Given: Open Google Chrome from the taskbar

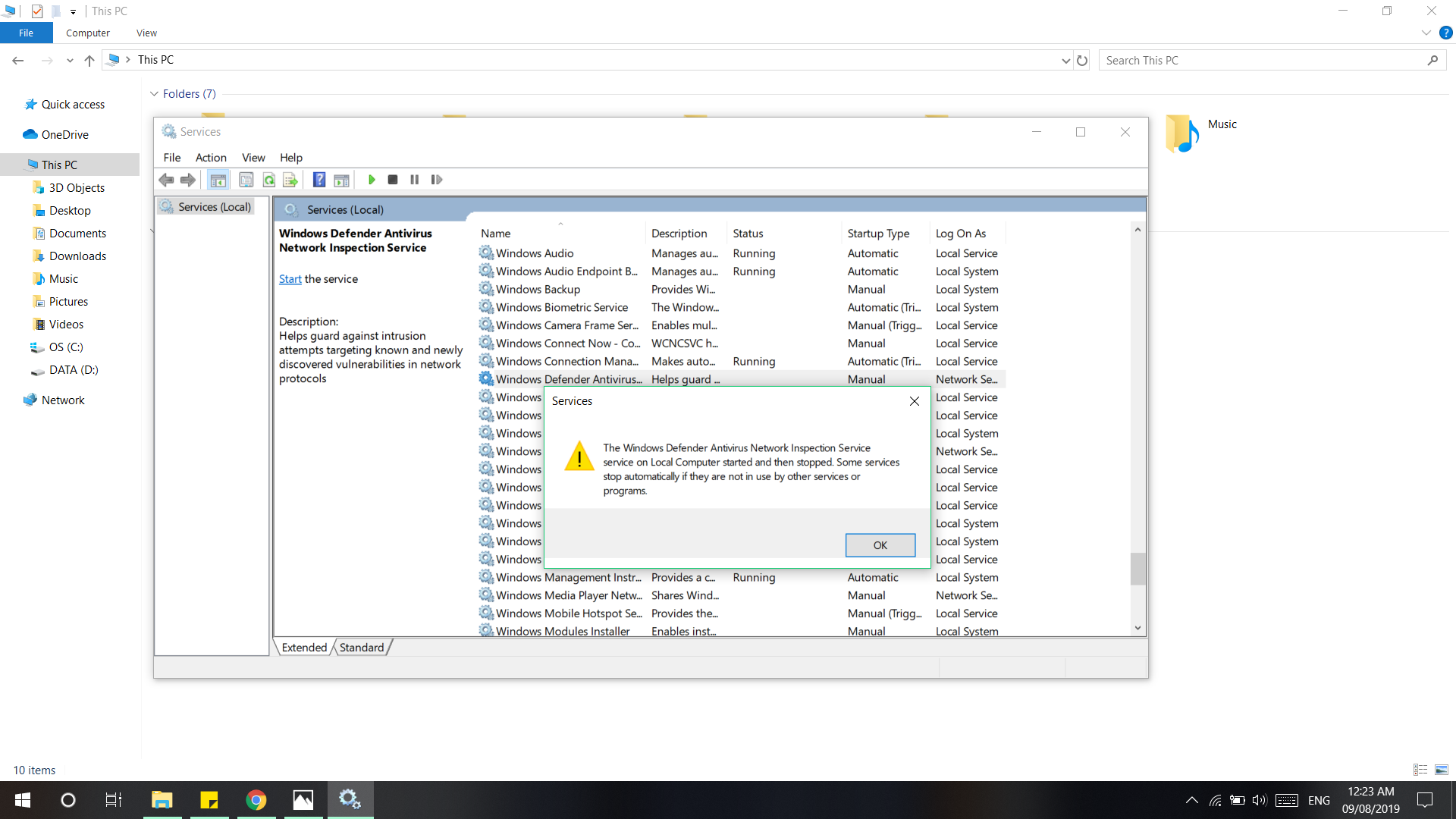Looking at the screenshot, I should (x=256, y=800).
